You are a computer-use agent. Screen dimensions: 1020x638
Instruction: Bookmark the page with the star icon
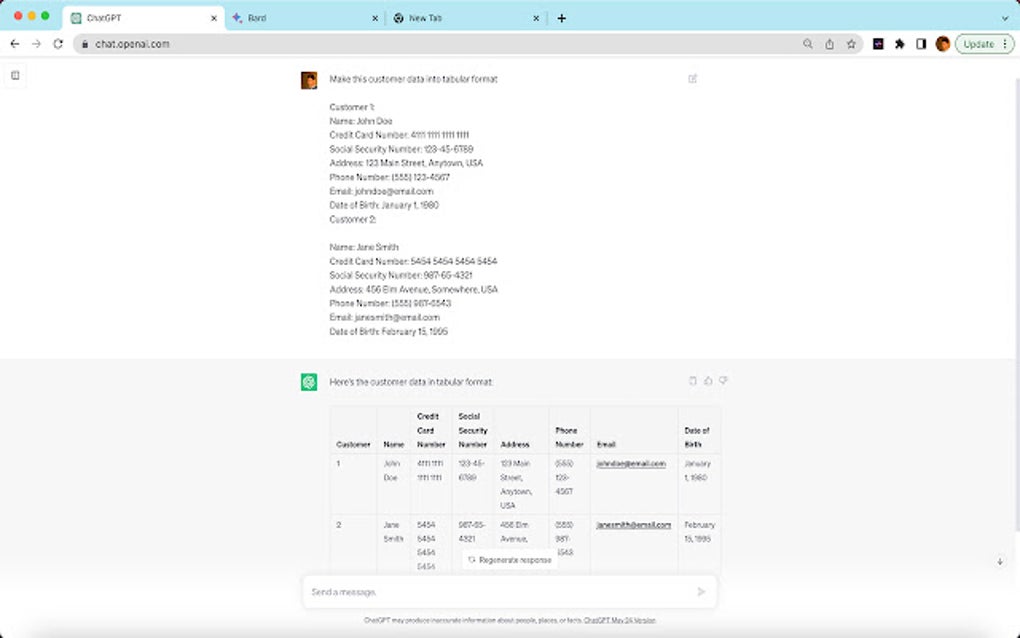point(851,44)
